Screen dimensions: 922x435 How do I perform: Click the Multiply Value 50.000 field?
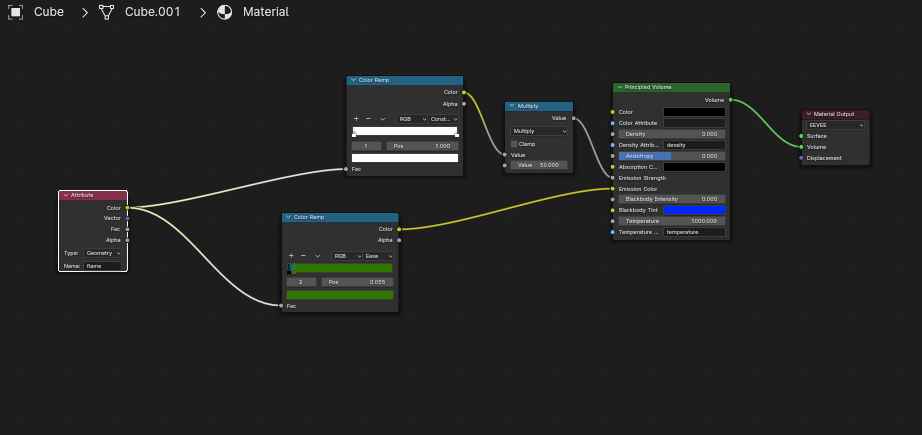[539, 165]
